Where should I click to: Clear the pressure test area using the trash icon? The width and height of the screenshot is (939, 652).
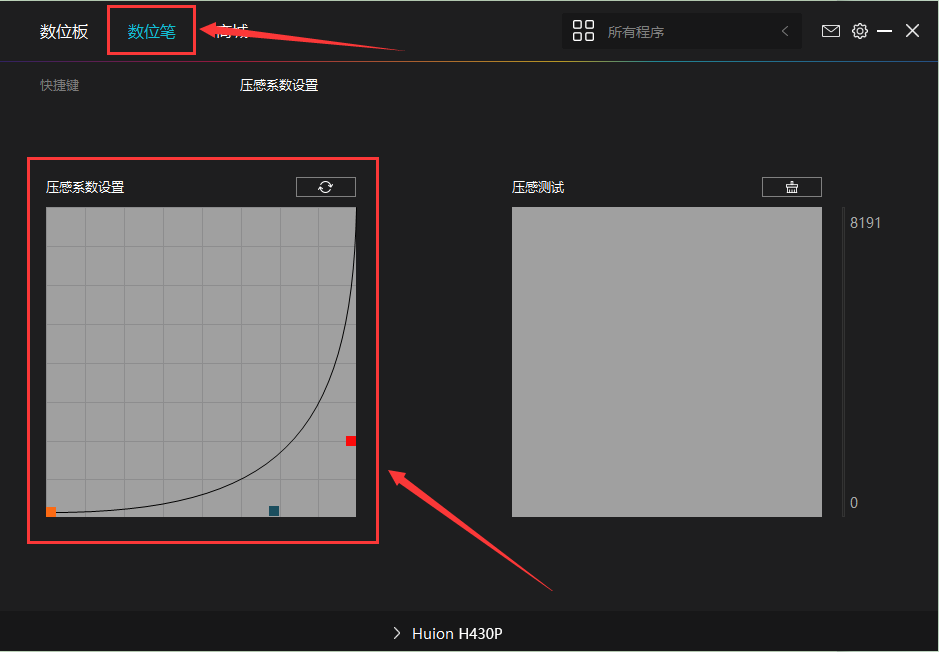coord(791,186)
